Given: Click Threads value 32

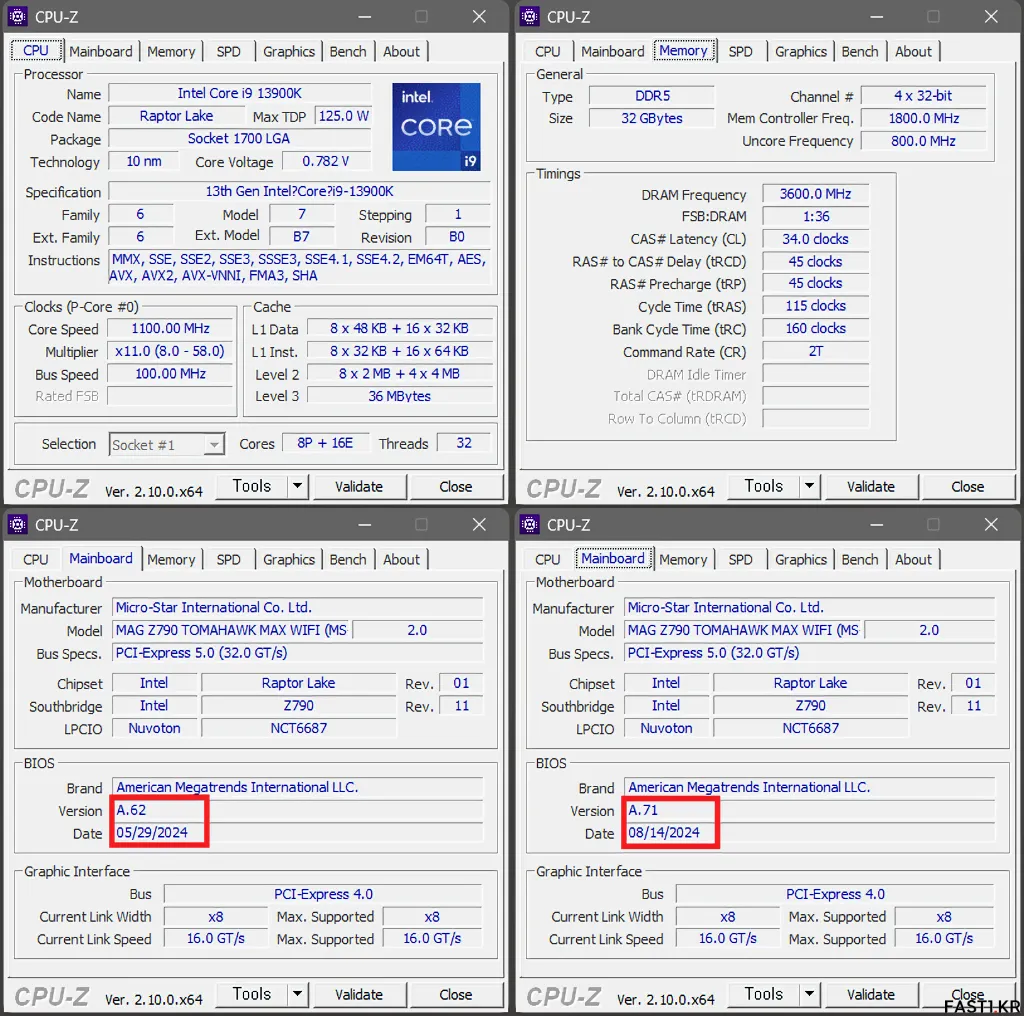Looking at the screenshot, I should pyautogui.click(x=464, y=443).
